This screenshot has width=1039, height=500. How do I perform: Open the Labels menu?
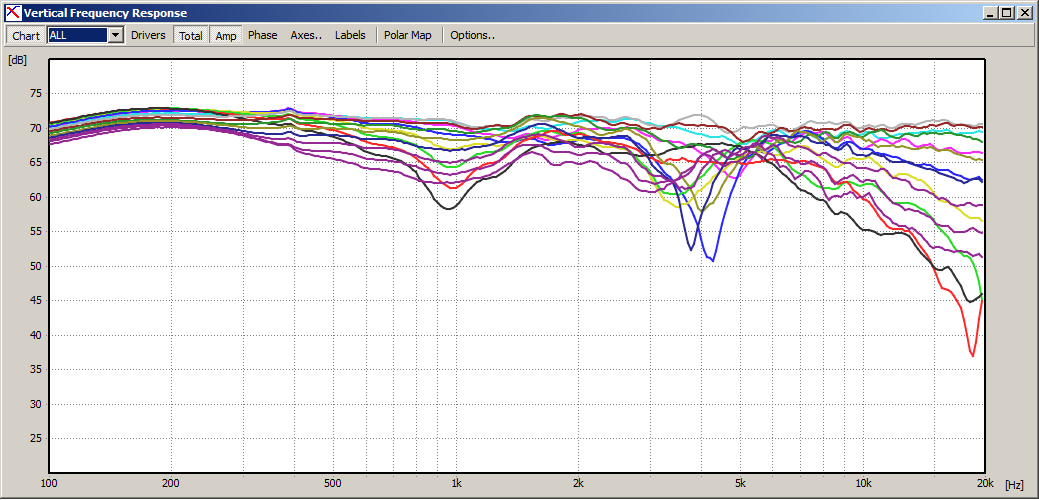tap(350, 35)
